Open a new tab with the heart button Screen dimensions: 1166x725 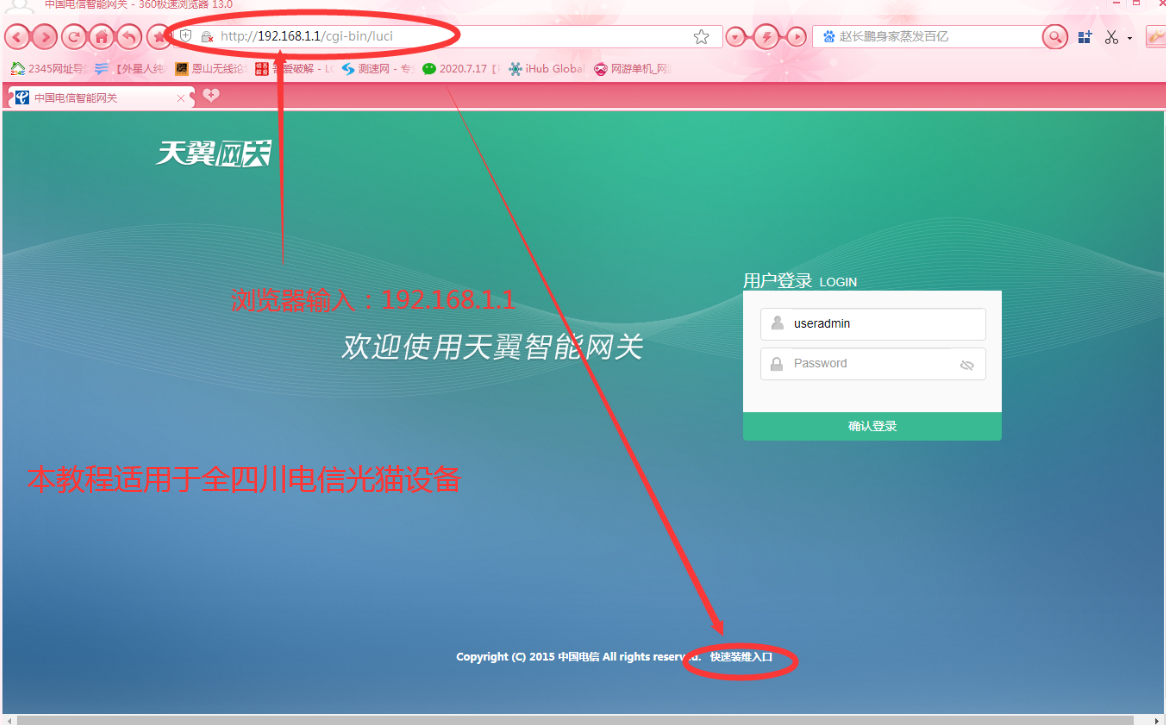[x=211, y=95]
